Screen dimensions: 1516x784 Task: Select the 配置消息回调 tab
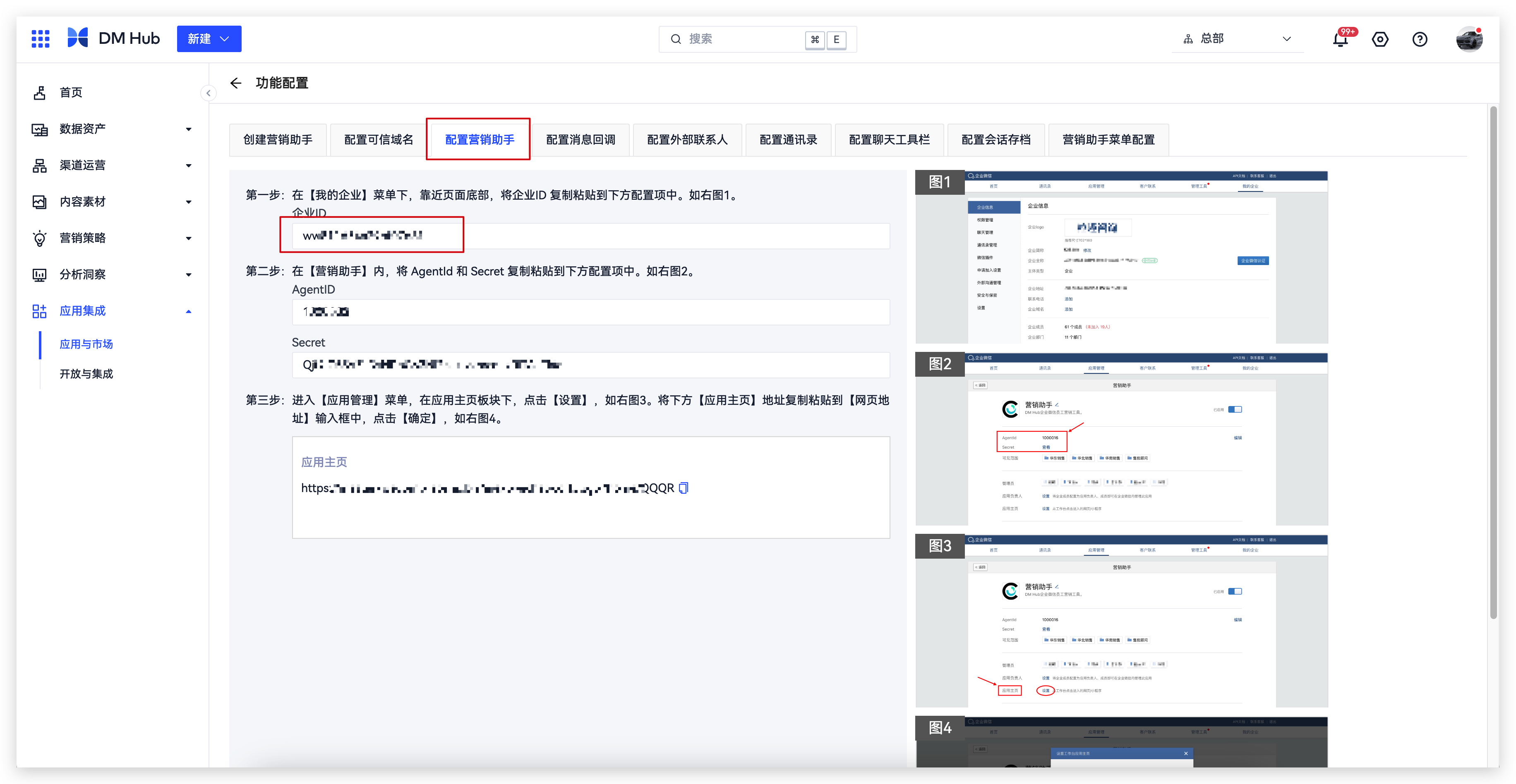click(582, 139)
